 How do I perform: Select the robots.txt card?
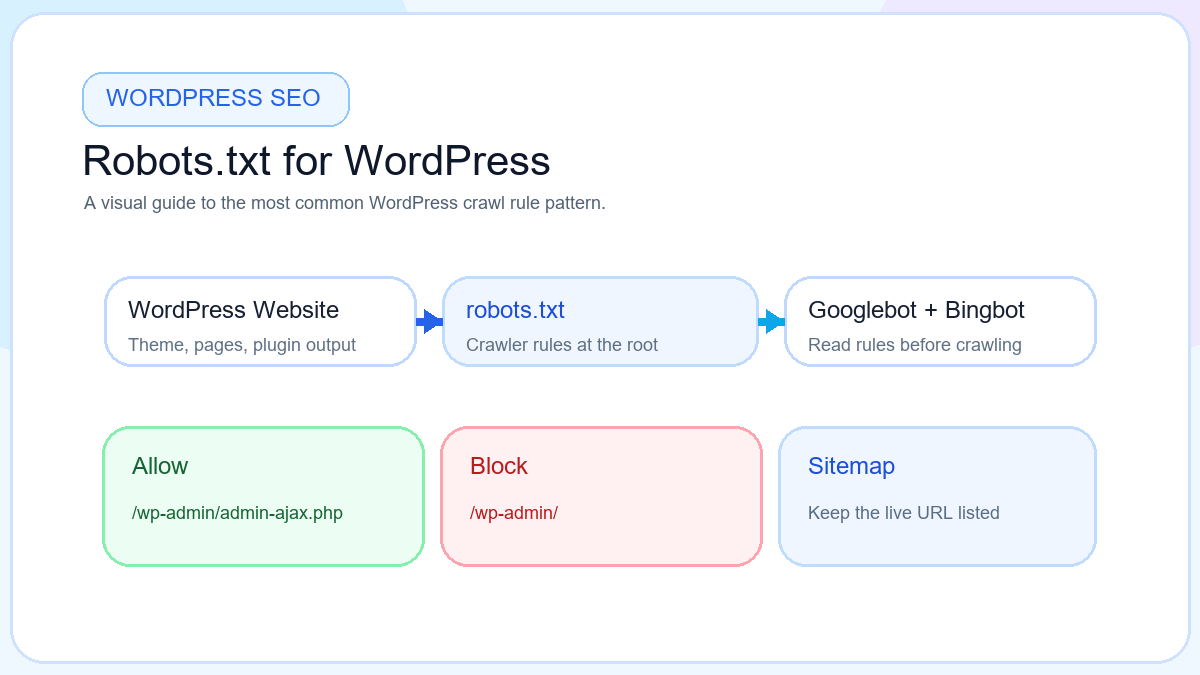coord(600,321)
